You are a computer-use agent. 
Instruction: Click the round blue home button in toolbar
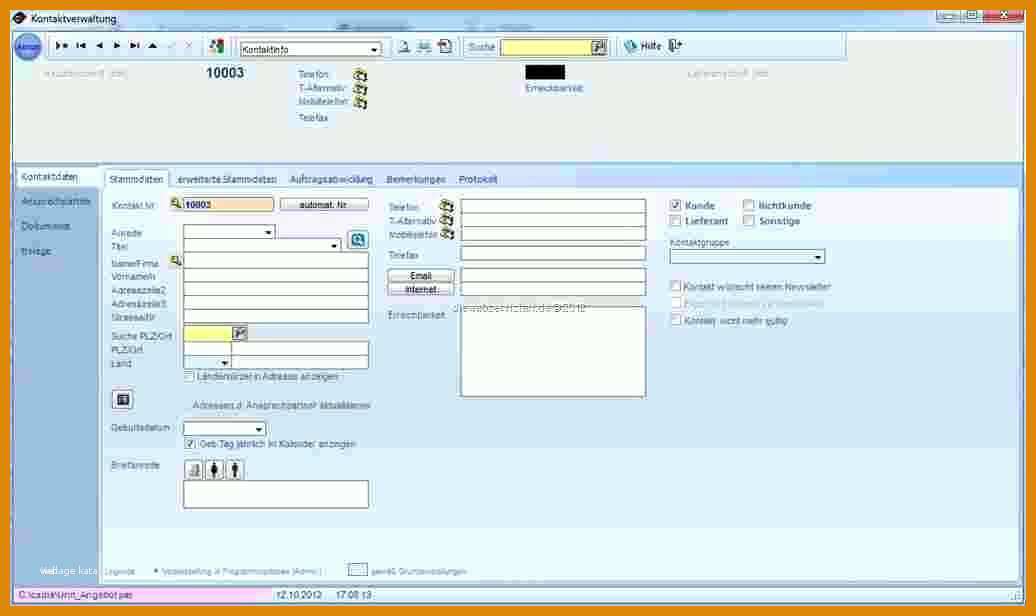click(28, 46)
